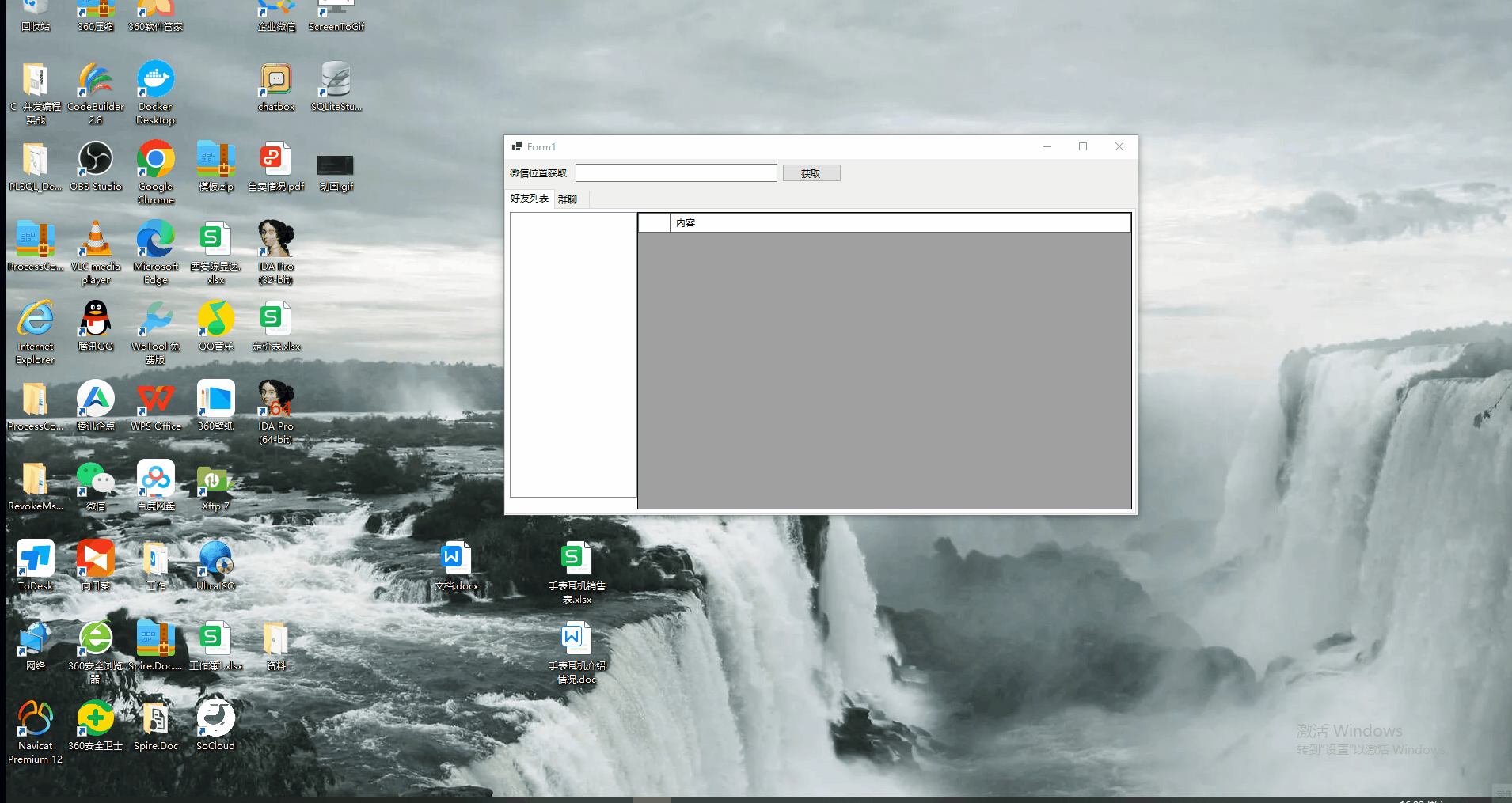Click the 内容 column header

coord(899,223)
